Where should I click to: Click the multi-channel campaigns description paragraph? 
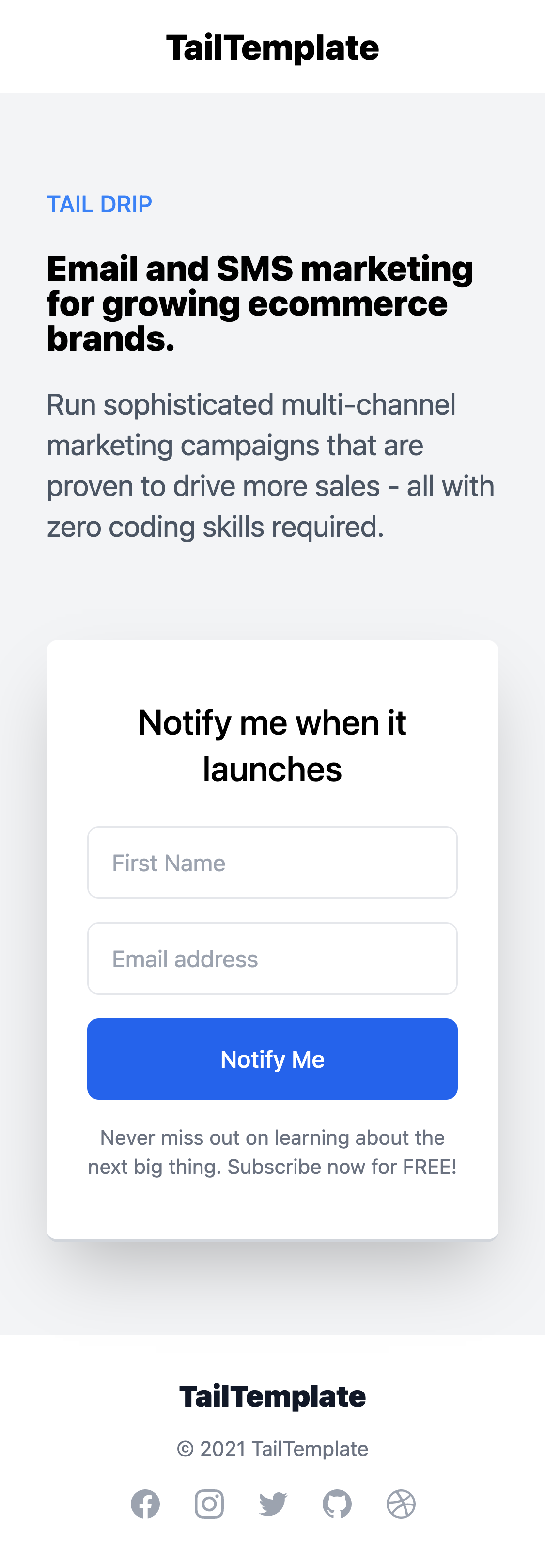point(271,465)
